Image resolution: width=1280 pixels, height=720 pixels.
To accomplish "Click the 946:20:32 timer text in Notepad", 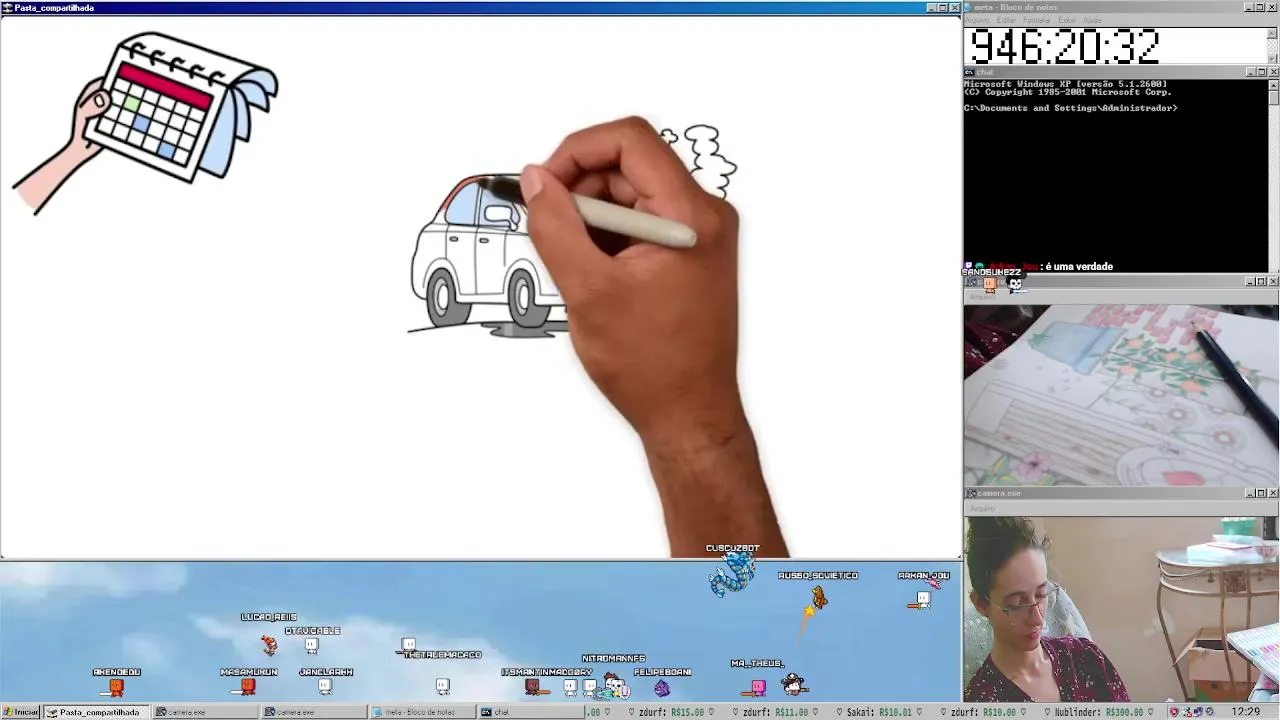I will [1064, 47].
